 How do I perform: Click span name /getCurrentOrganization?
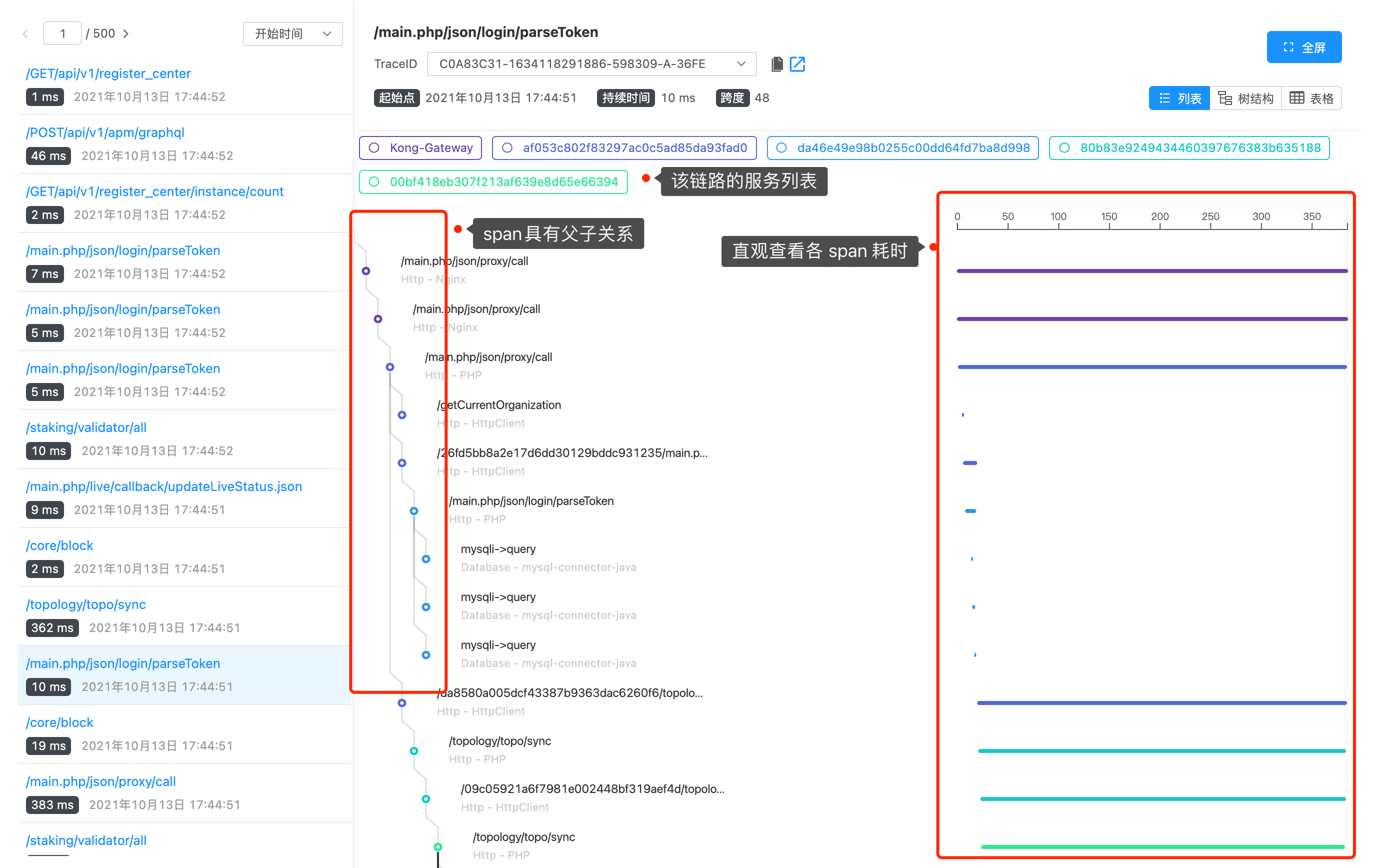[499, 405]
